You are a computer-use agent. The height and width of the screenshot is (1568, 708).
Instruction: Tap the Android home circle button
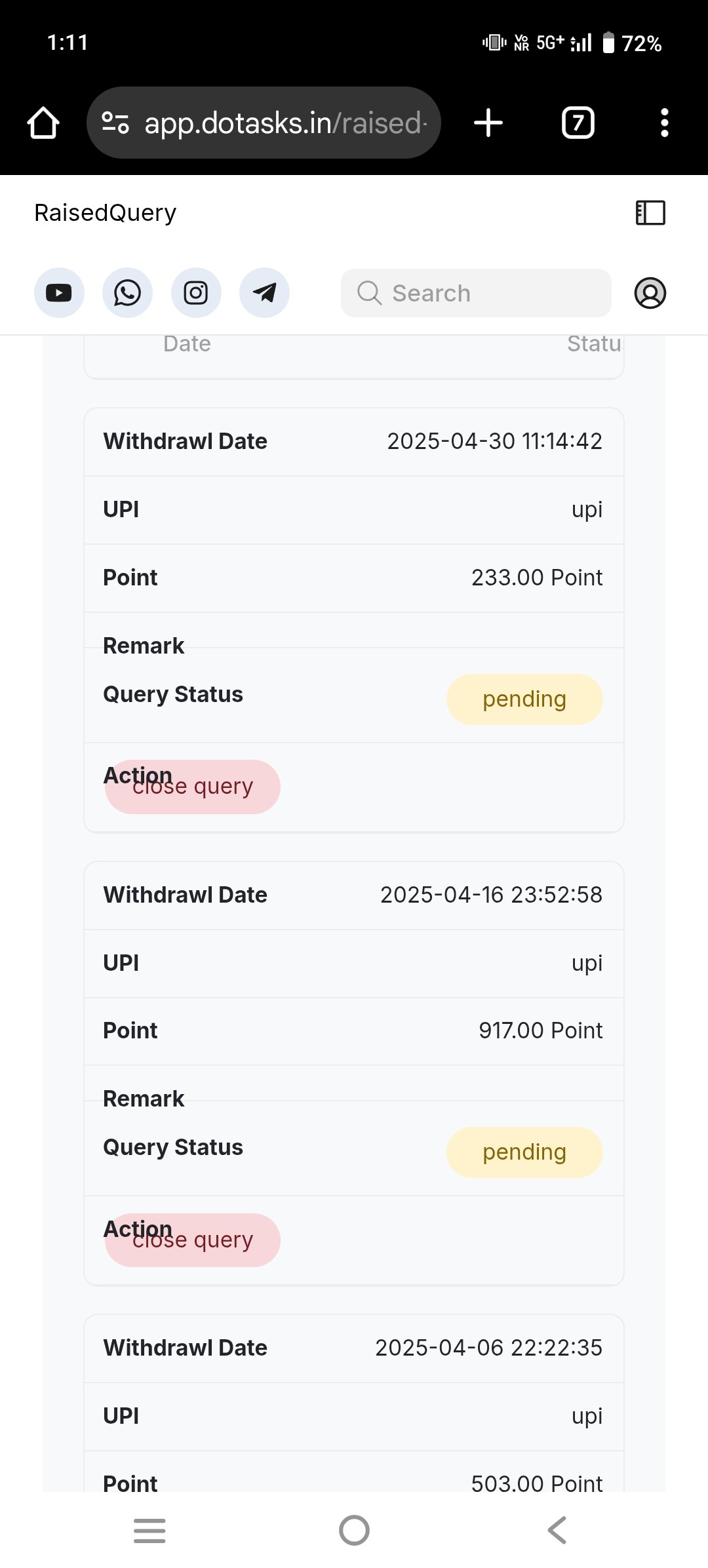(354, 1531)
